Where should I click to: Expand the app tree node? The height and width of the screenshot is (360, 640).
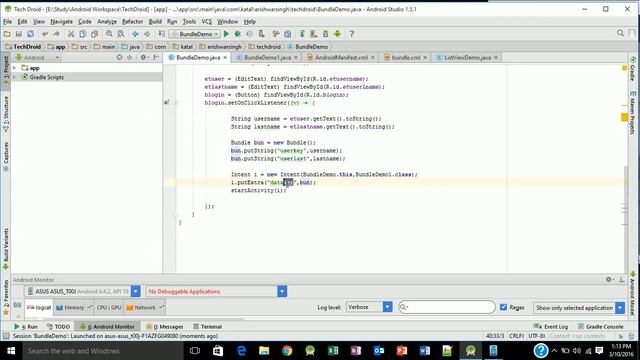[15, 68]
